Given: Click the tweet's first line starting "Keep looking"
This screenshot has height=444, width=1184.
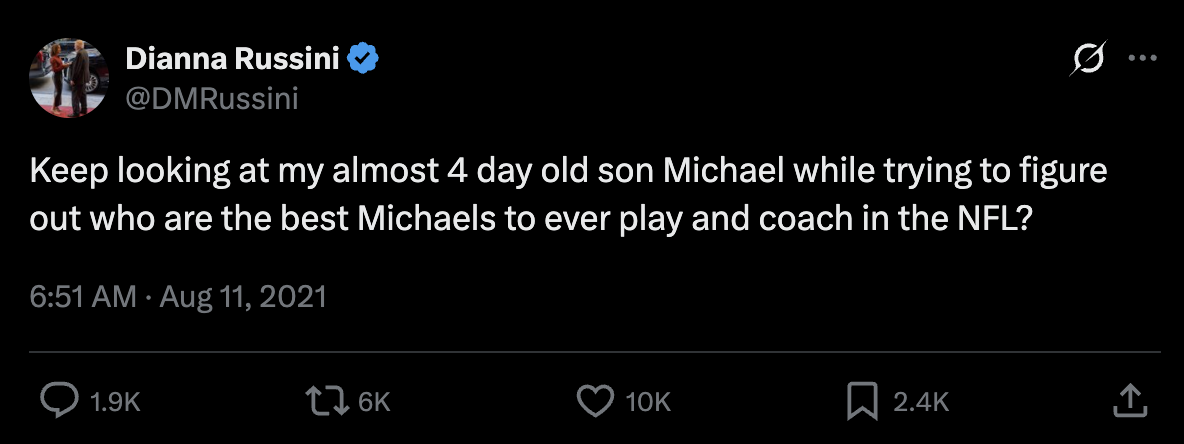Looking at the screenshot, I should [568, 171].
